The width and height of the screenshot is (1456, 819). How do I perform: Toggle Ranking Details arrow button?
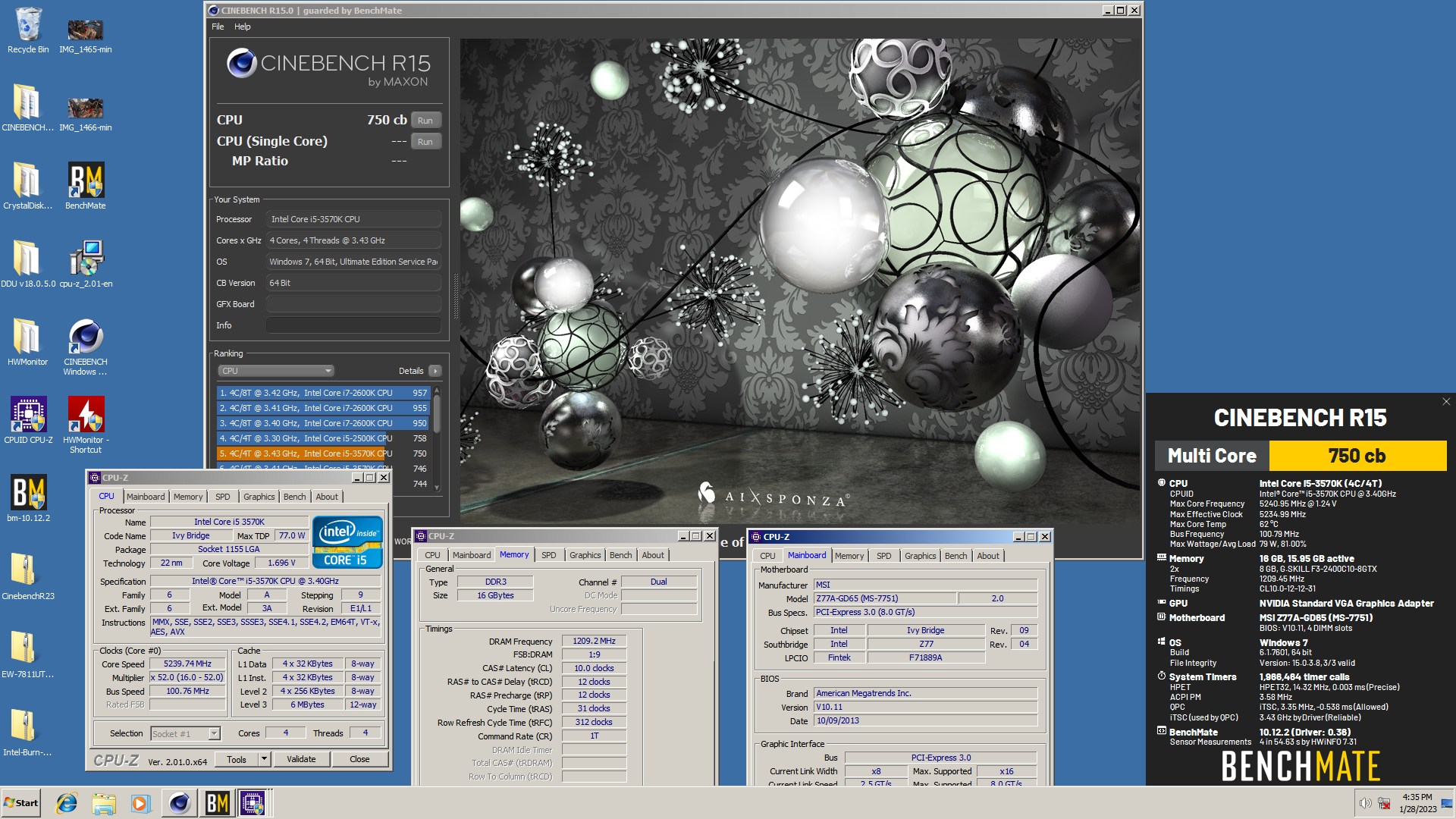tap(435, 371)
